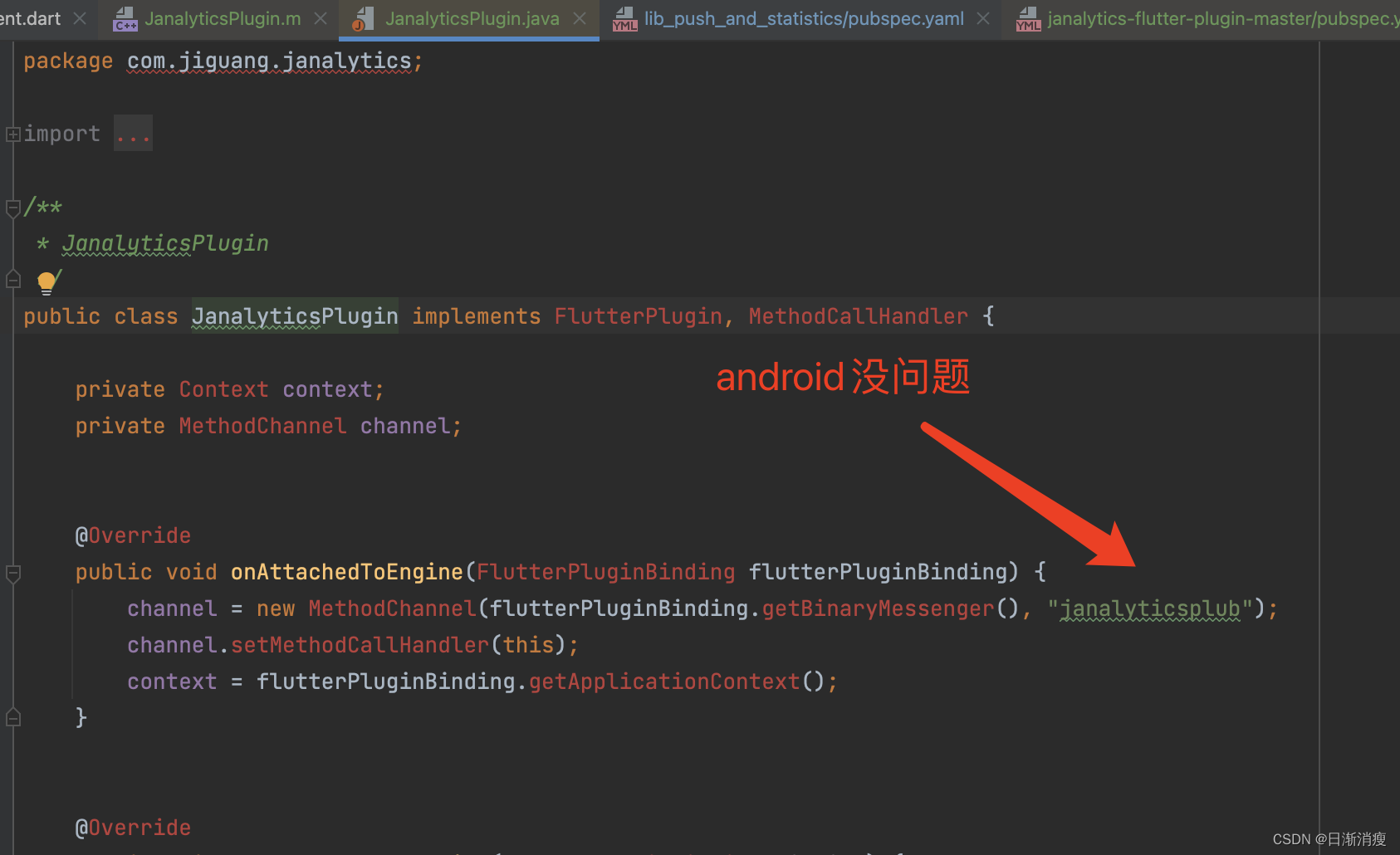Switch to the ent.dart tab
This screenshot has height=855, width=1400.
click(x=29, y=18)
